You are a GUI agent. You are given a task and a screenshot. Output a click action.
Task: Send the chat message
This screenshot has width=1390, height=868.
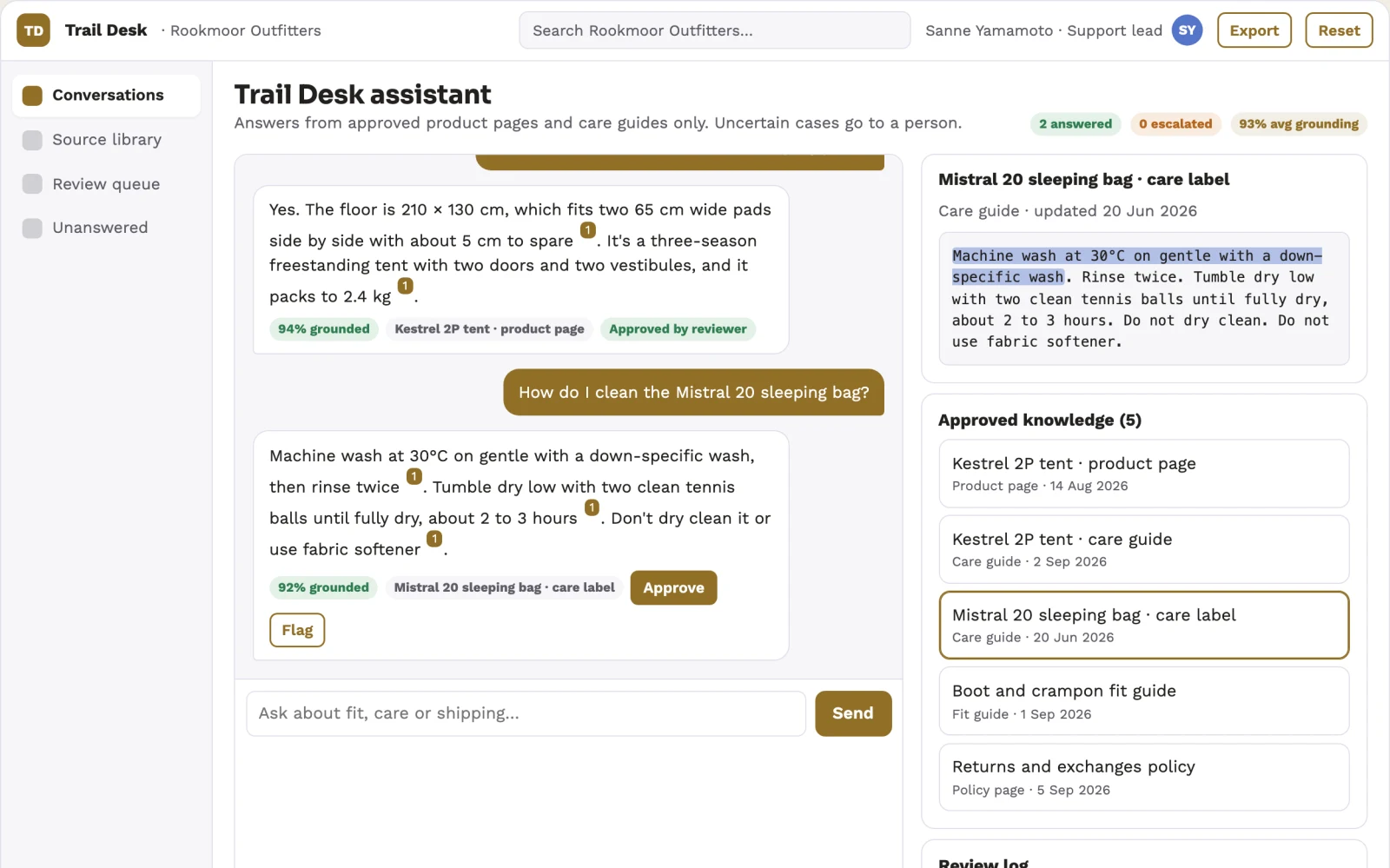(853, 713)
